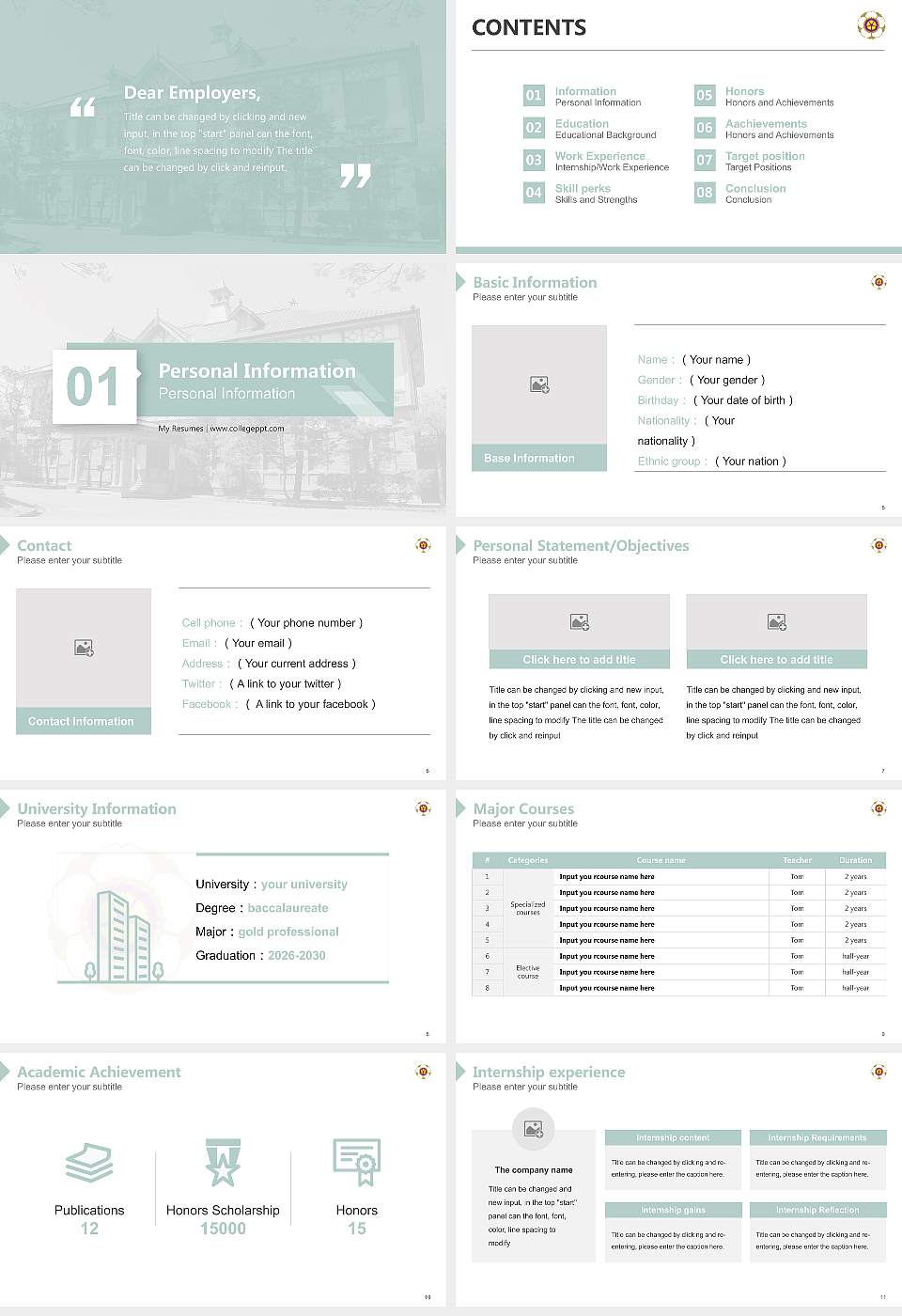This screenshot has height=1316, width=902.
Task: Click the emblem icon on Academic Achievement slide
Action: click(x=422, y=1071)
